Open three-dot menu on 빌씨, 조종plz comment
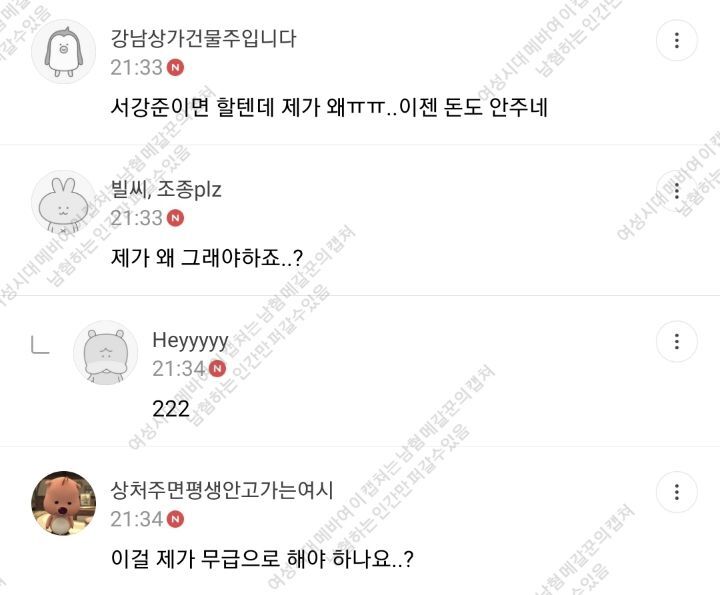This screenshot has width=720, height=595. pos(676,191)
